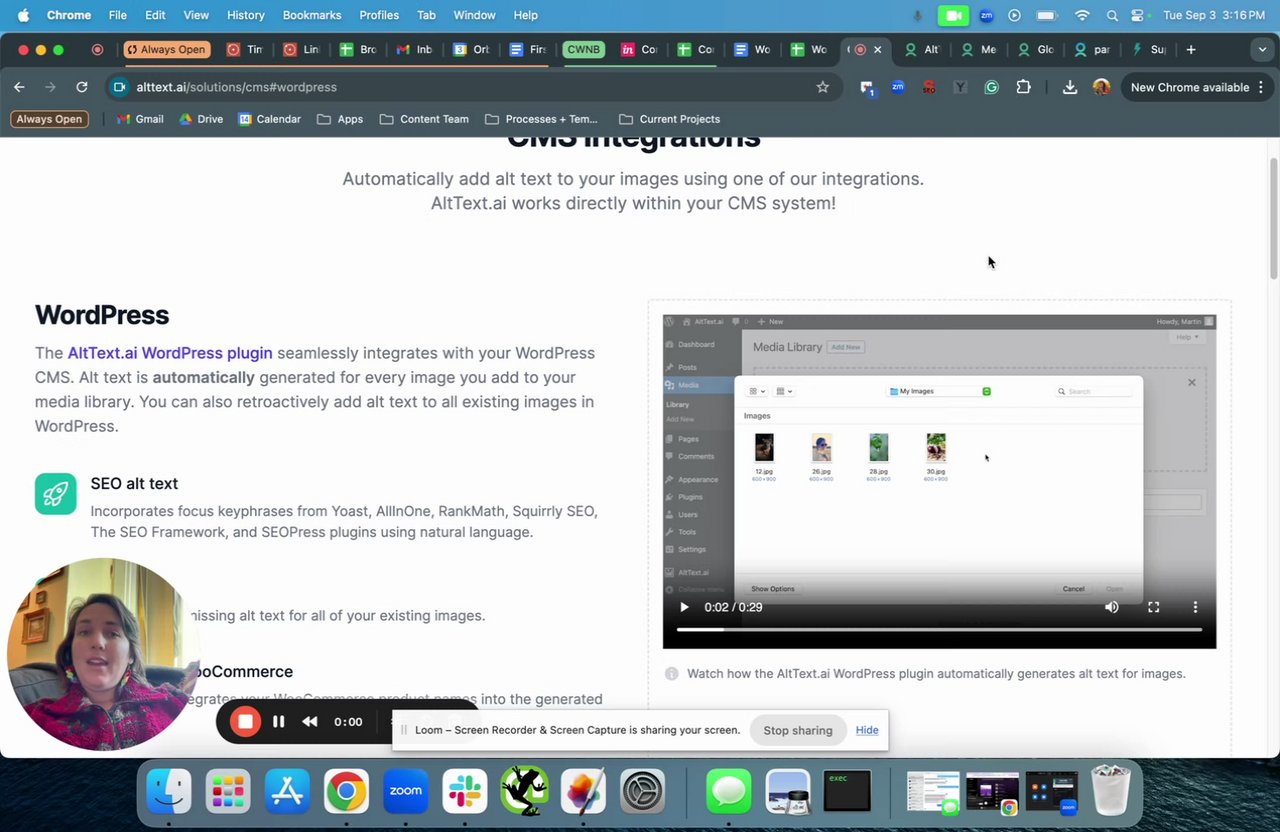Click the Always Open bookmark bar label
This screenshot has height=832, width=1280.
tap(49, 119)
